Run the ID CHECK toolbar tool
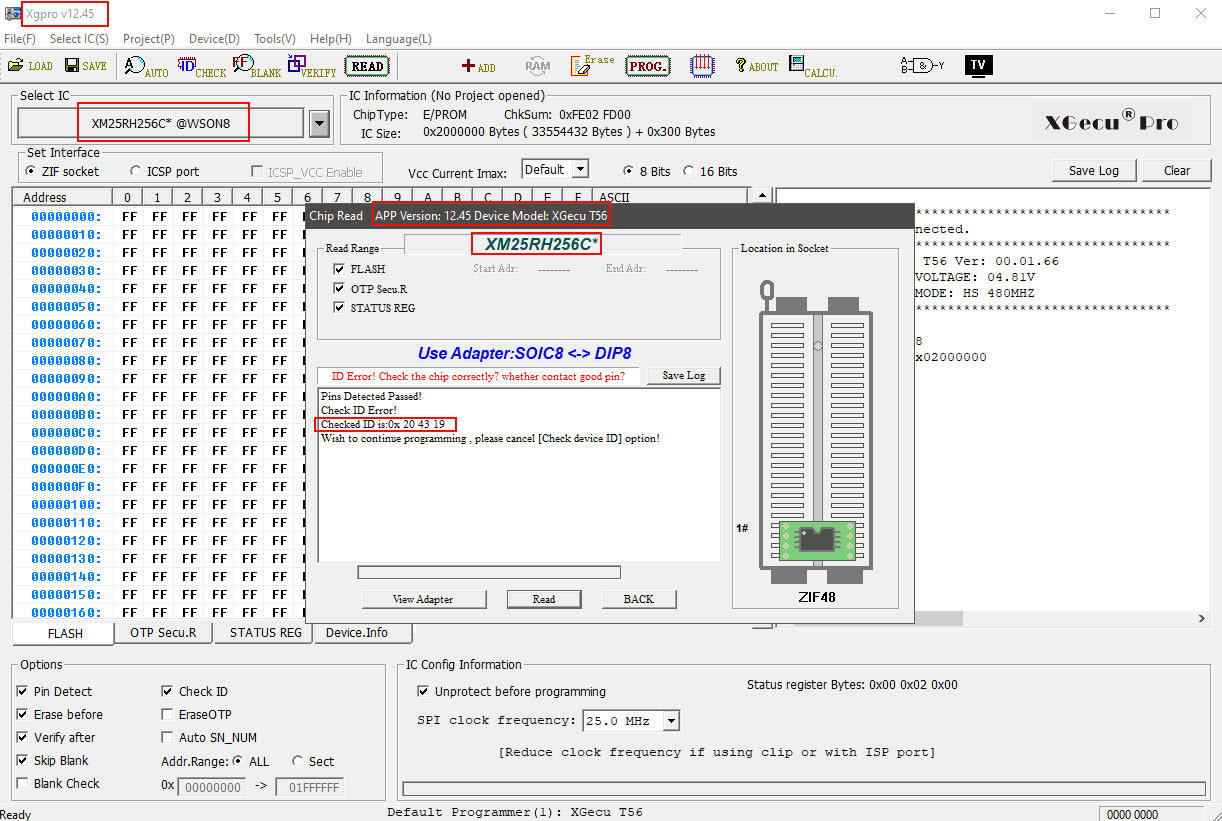Viewport: 1222px width, 821px height. pos(202,67)
